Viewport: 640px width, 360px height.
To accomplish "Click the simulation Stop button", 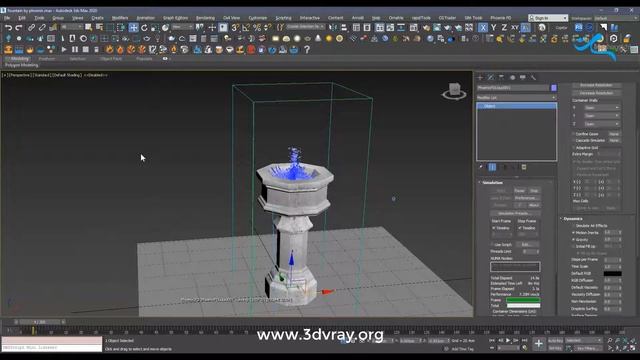I will click(x=534, y=191).
